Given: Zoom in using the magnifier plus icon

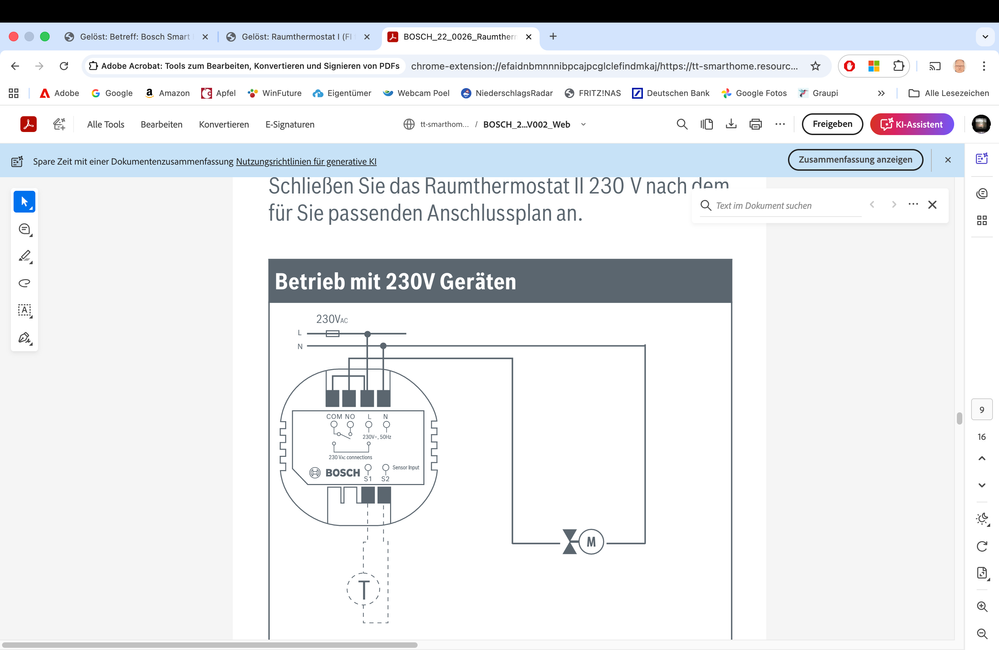Looking at the screenshot, I should pos(981,607).
